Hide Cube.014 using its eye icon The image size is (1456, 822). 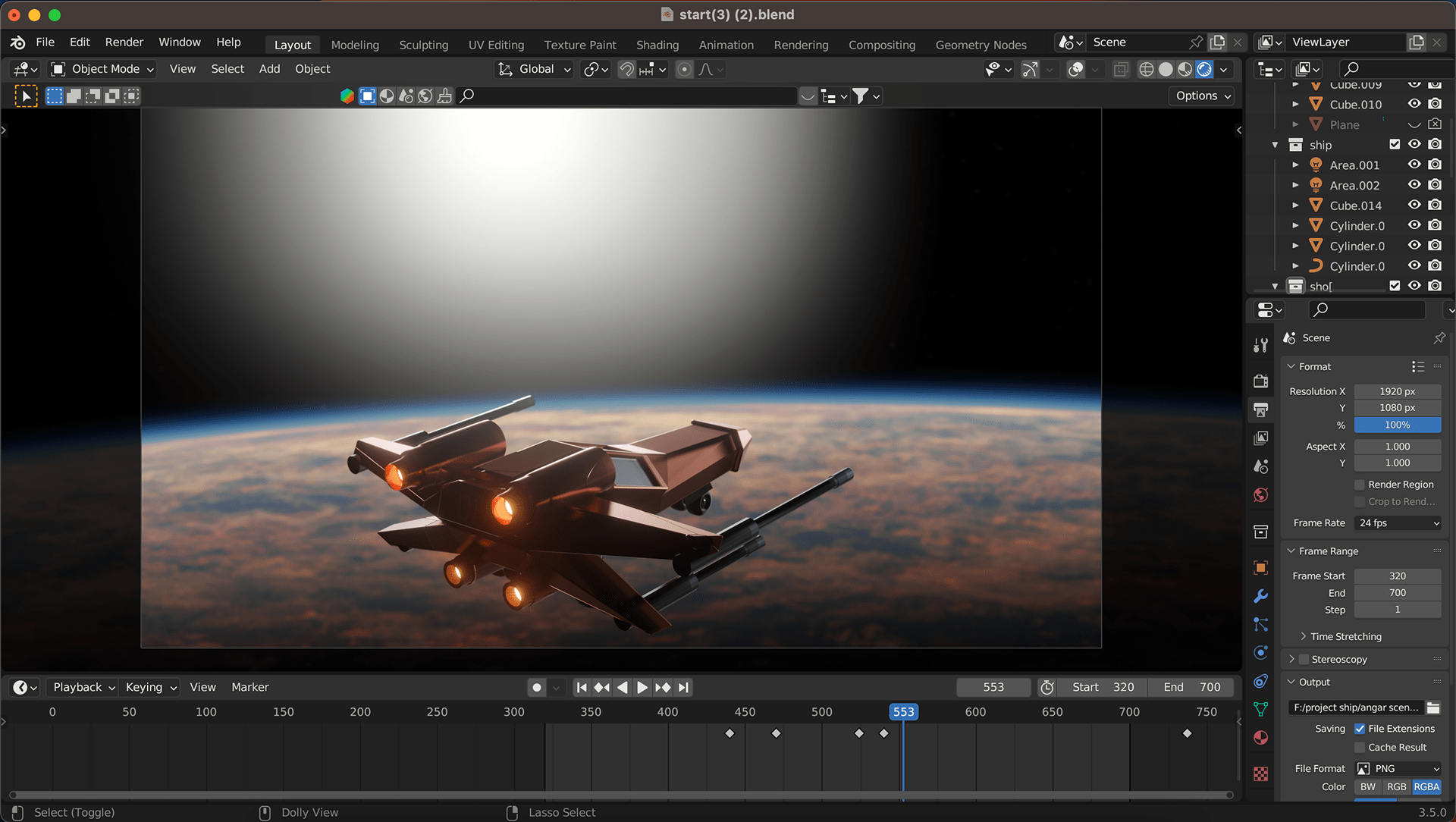(1414, 205)
